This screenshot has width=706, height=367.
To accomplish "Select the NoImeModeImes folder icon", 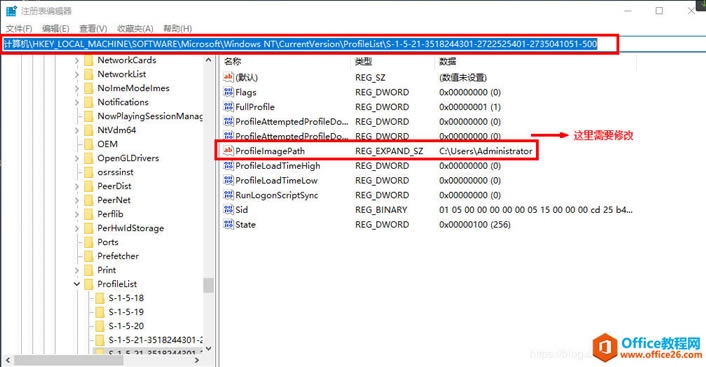I will click(x=89, y=88).
